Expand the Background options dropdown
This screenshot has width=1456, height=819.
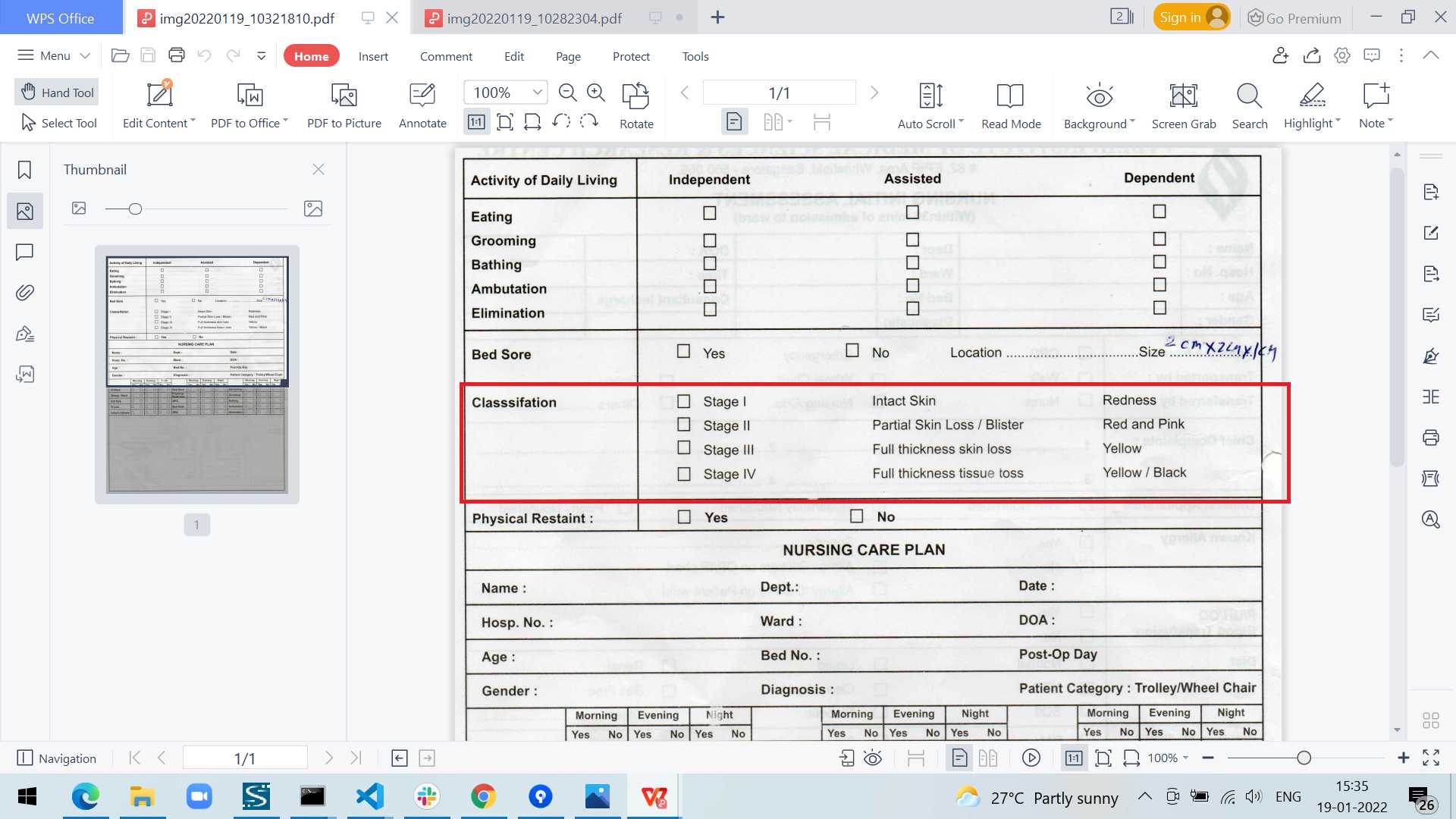1132,121
